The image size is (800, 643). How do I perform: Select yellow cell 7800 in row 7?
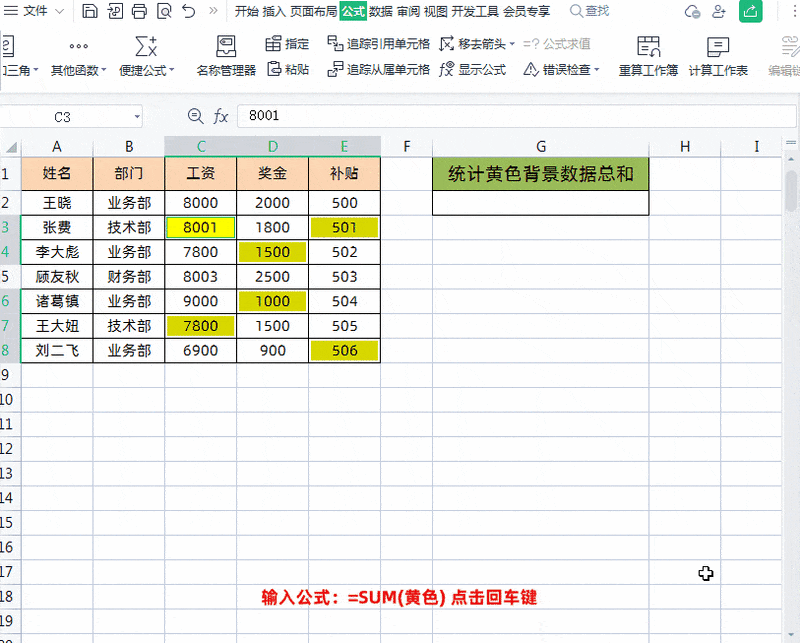click(201, 326)
